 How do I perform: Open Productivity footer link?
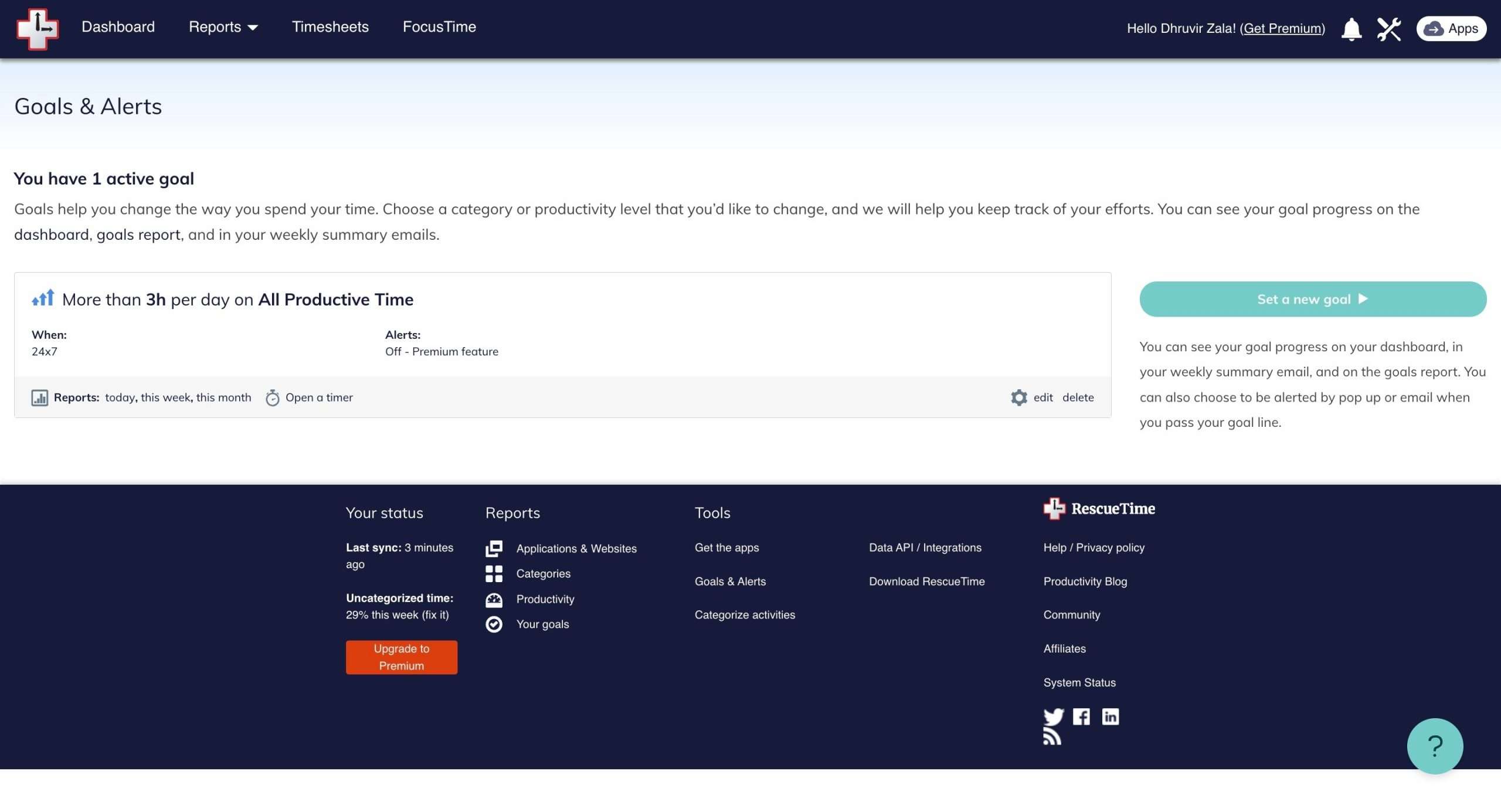point(545,599)
